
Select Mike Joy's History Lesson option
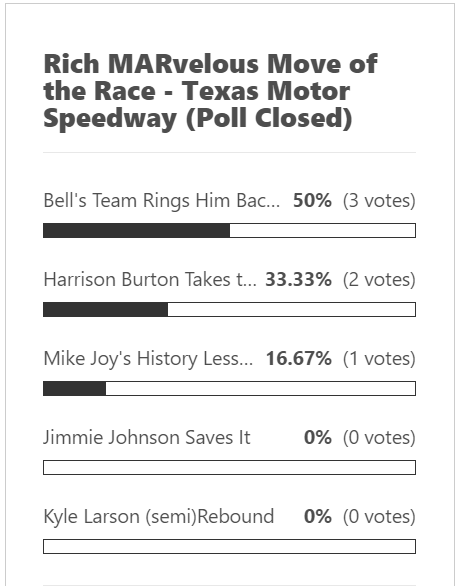tap(148, 359)
